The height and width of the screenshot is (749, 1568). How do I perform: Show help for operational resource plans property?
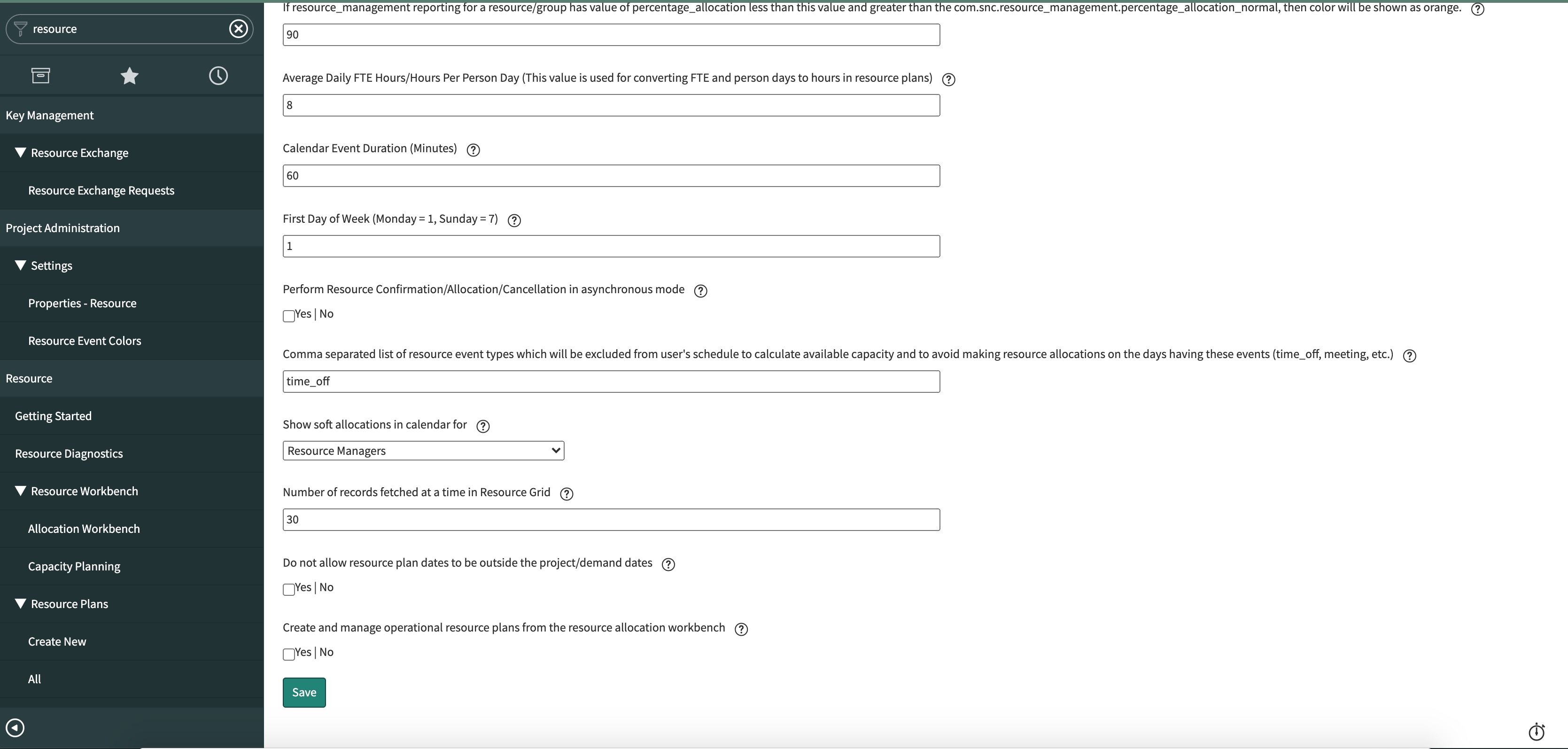coord(741,629)
